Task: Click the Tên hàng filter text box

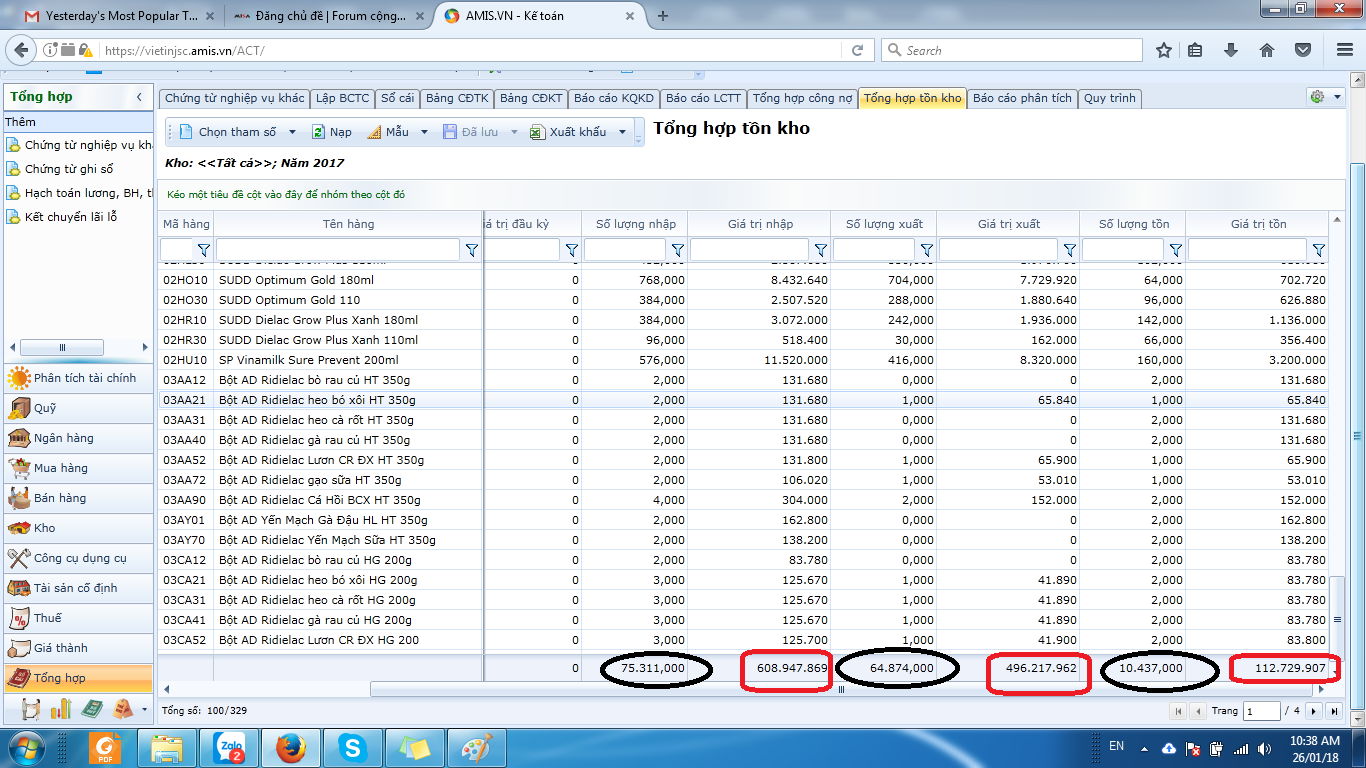Action: (338, 250)
